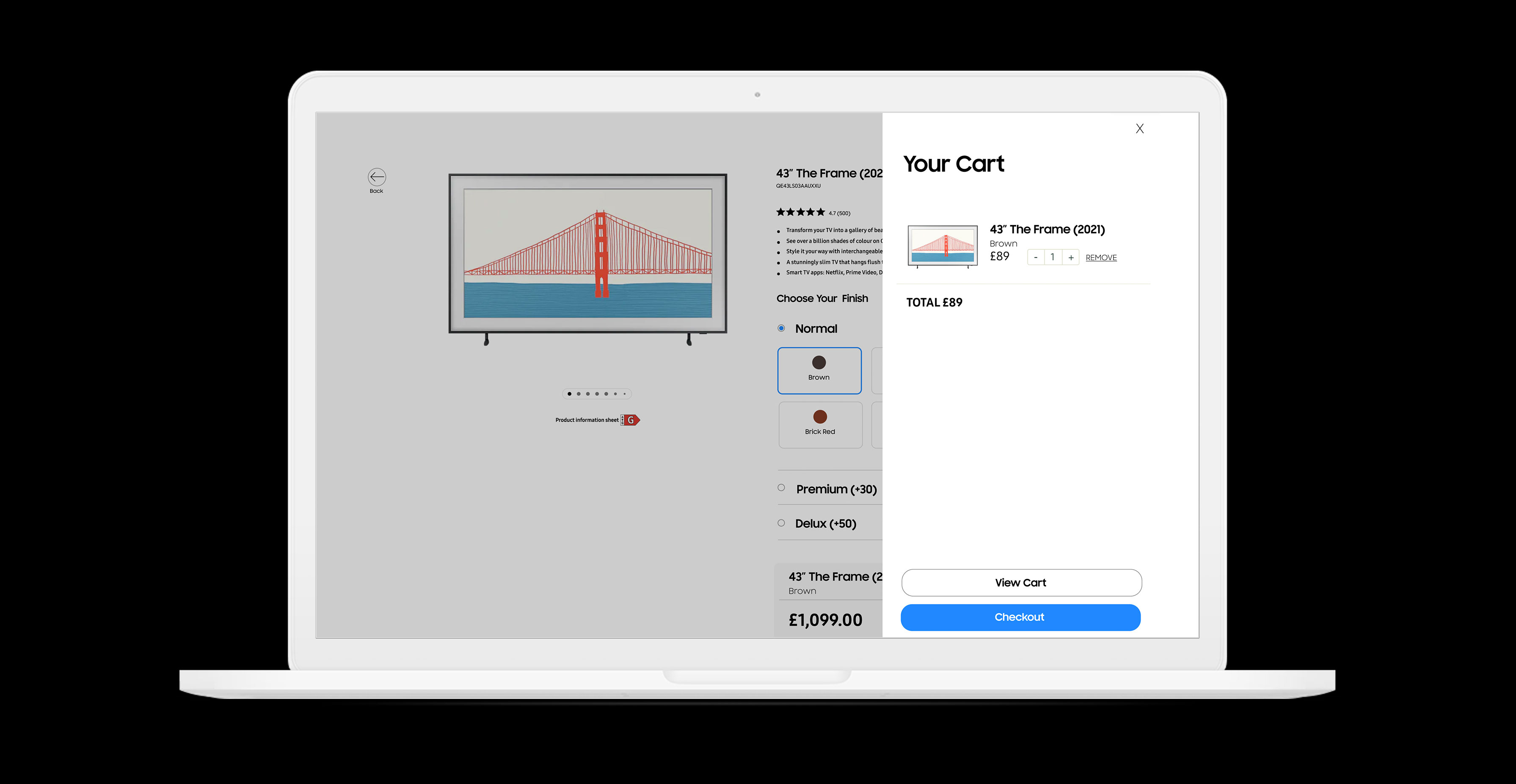Choose the Brick Red colour swatch

click(820, 425)
